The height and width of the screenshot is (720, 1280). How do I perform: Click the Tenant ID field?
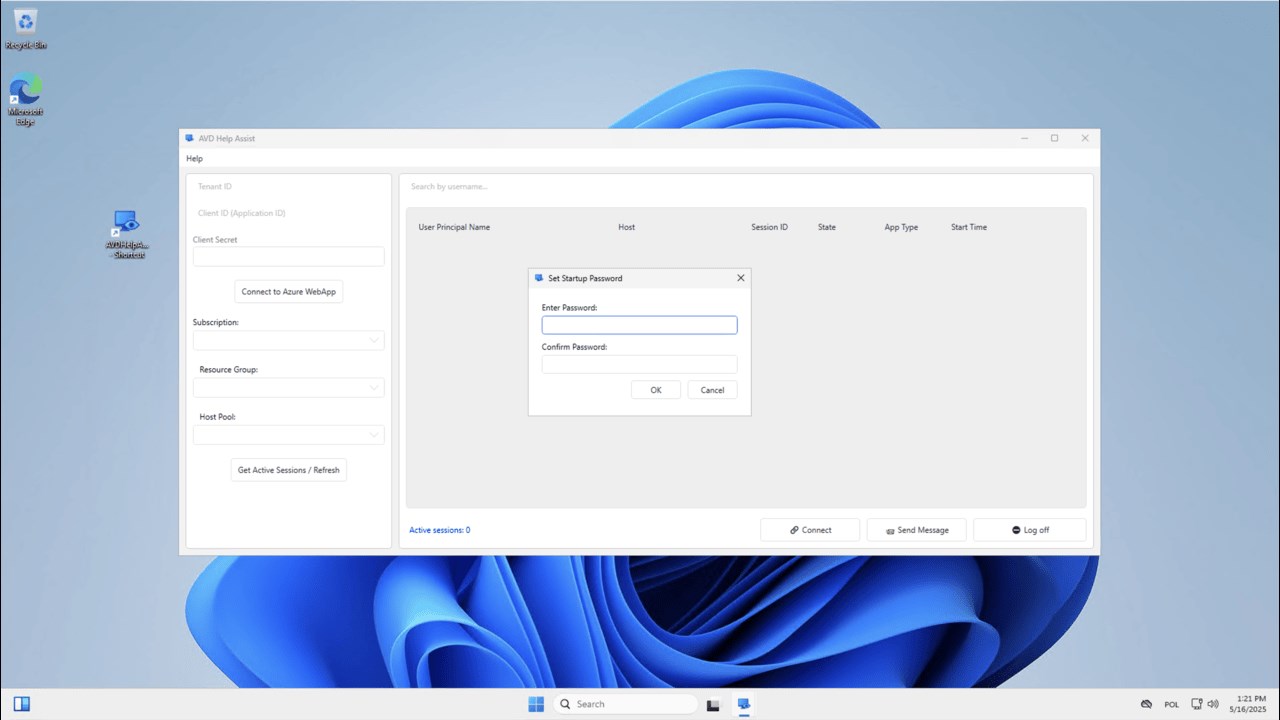coord(288,187)
